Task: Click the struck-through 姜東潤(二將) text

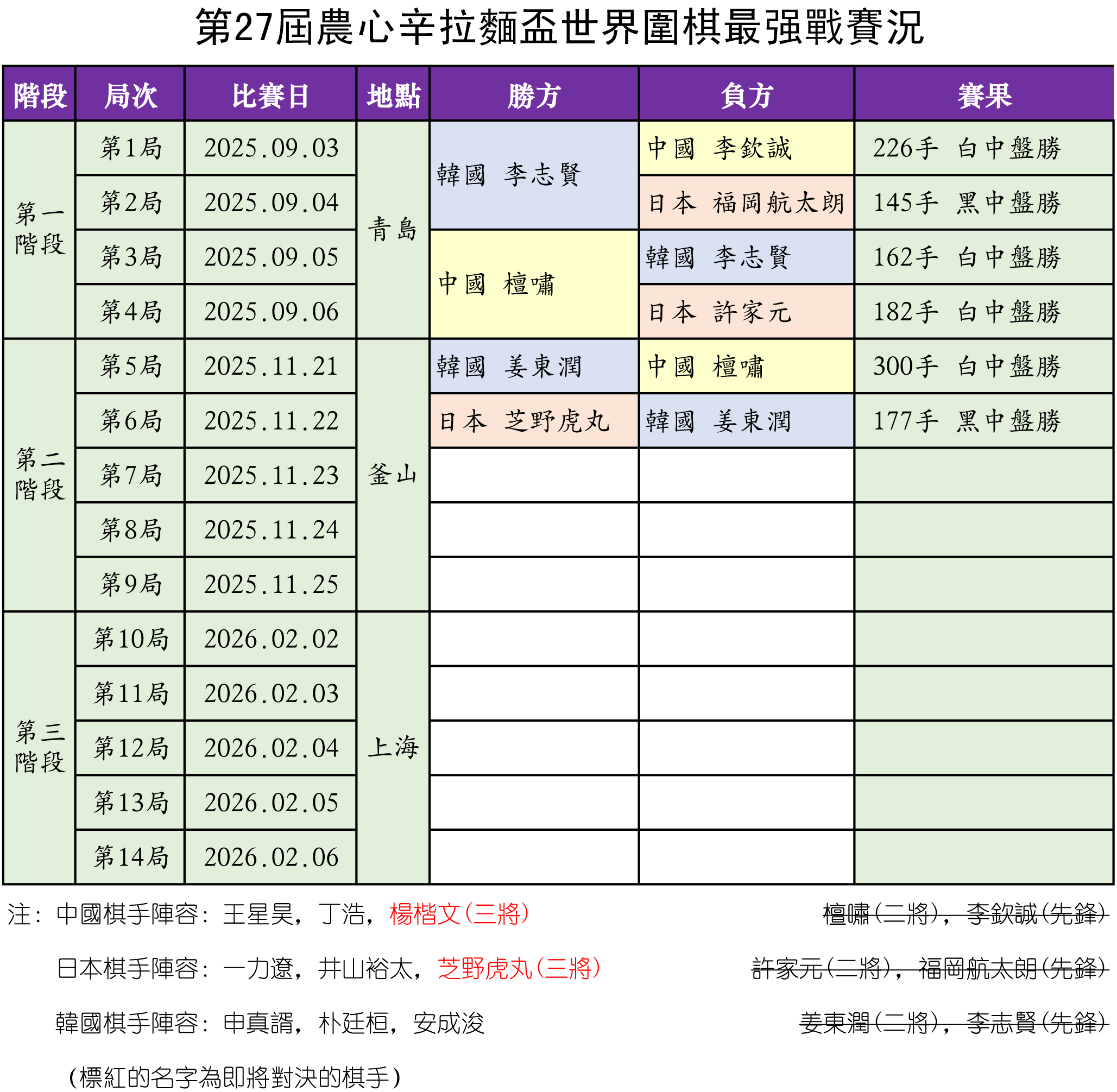Action: [869, 1023]
